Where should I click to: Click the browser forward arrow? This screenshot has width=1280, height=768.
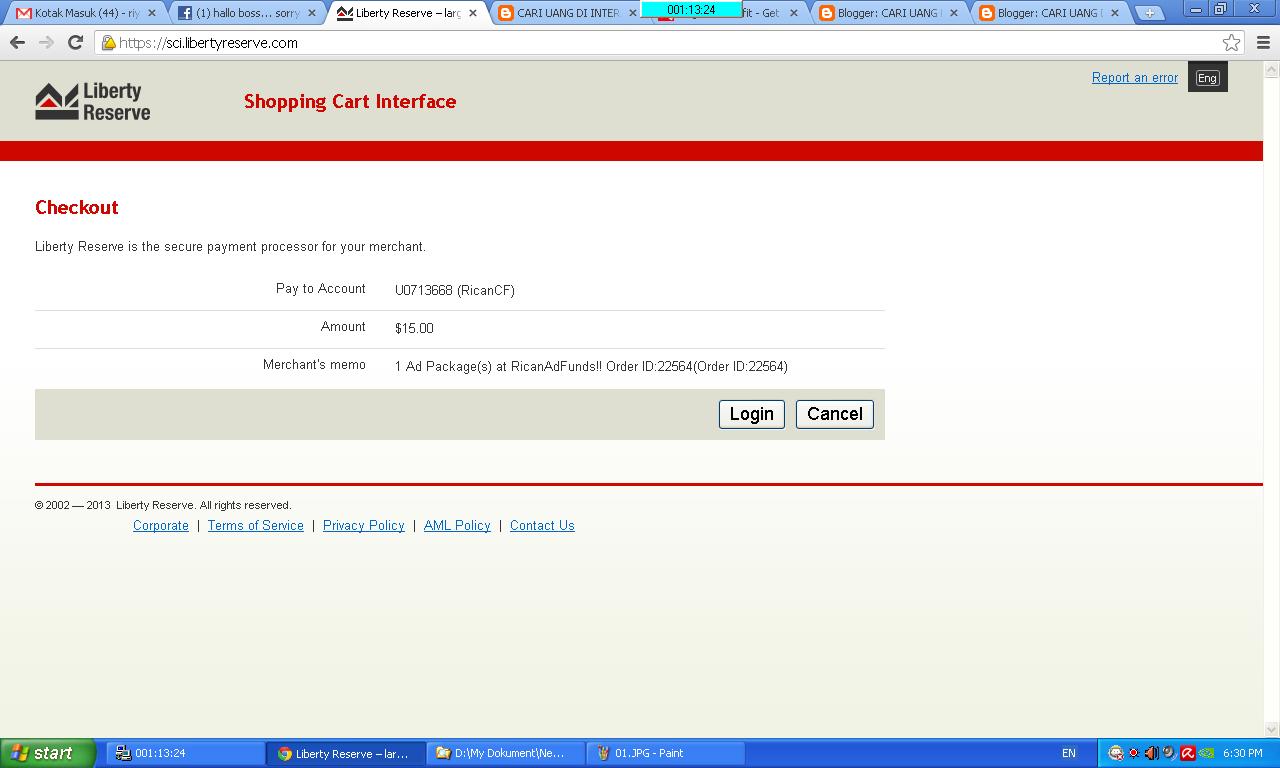coord(46,43)
